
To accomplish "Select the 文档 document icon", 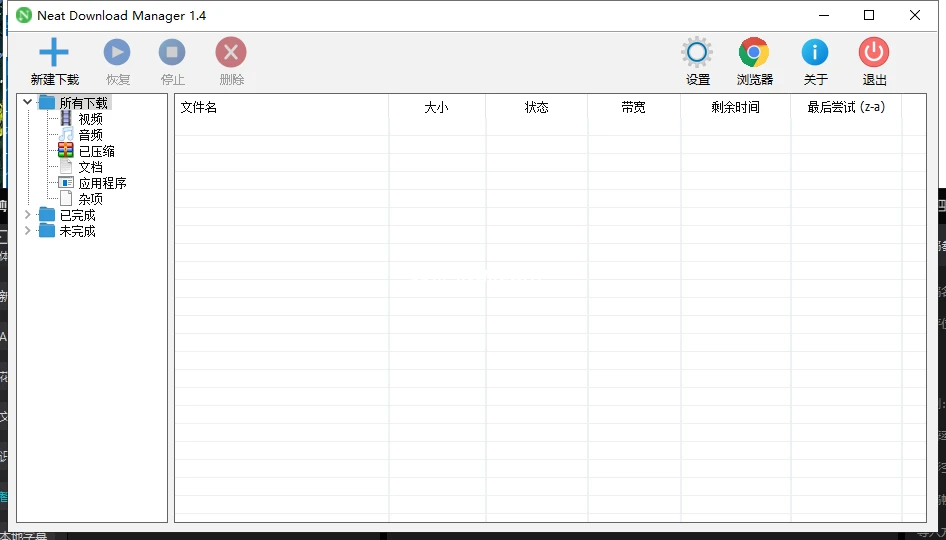I will (66, 166).
